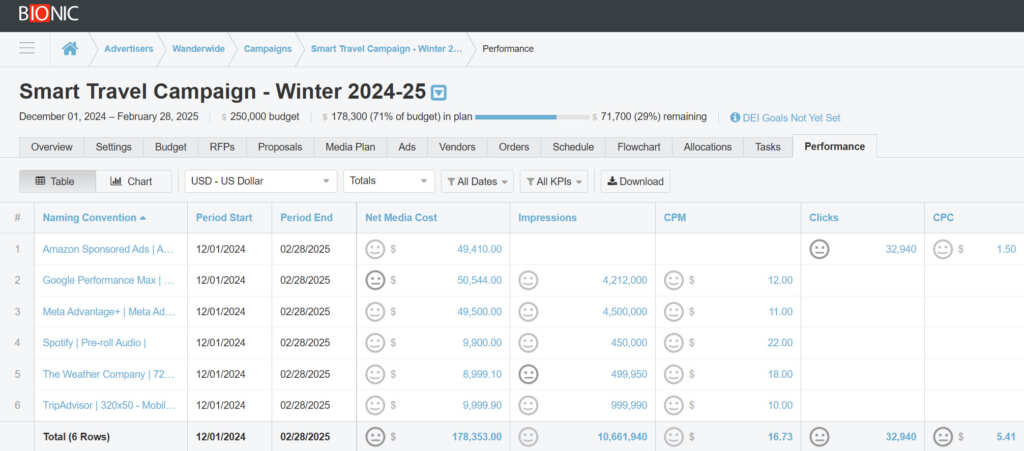This screenshot has width=1024, height=451.
Task: Open All KPIs filter dropdown
Action: coord(554,181)
